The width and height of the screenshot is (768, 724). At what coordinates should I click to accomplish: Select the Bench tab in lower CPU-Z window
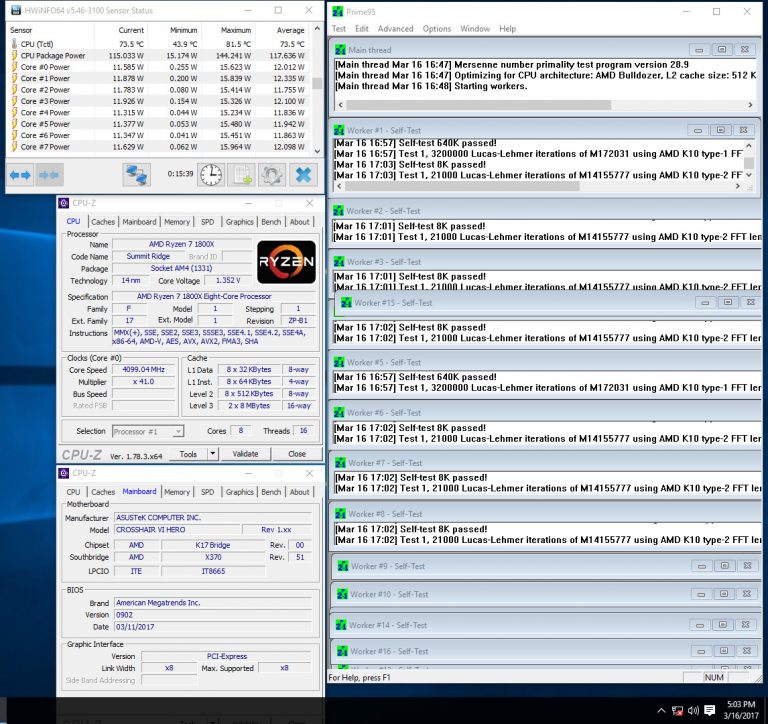click(x=271, y=492)
